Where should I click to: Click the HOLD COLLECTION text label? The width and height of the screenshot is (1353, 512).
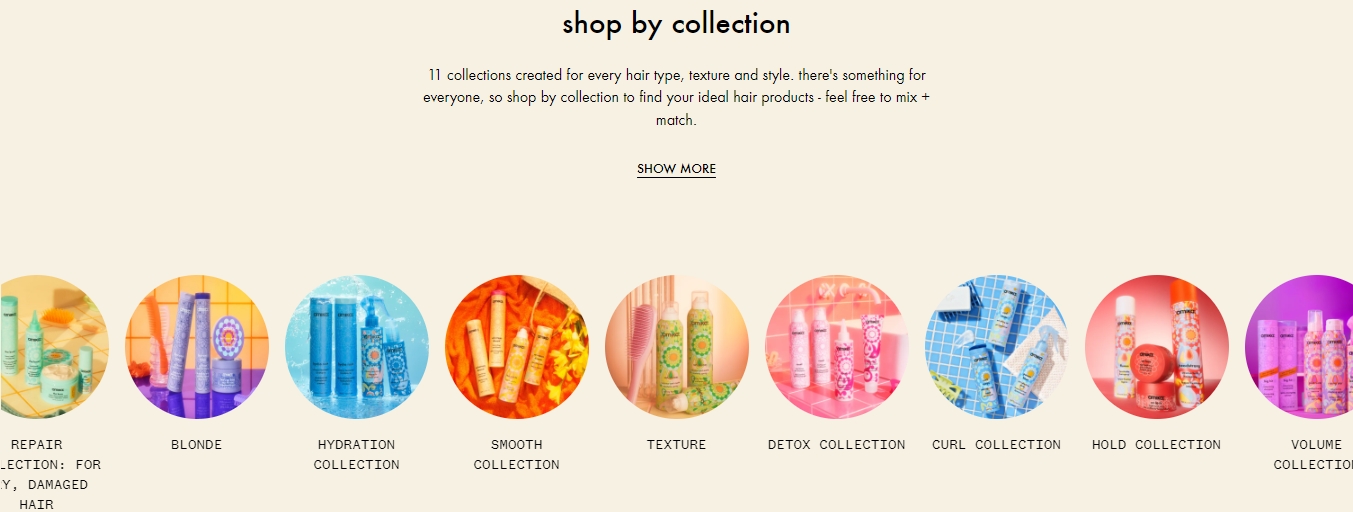(x=1157, y=445)
